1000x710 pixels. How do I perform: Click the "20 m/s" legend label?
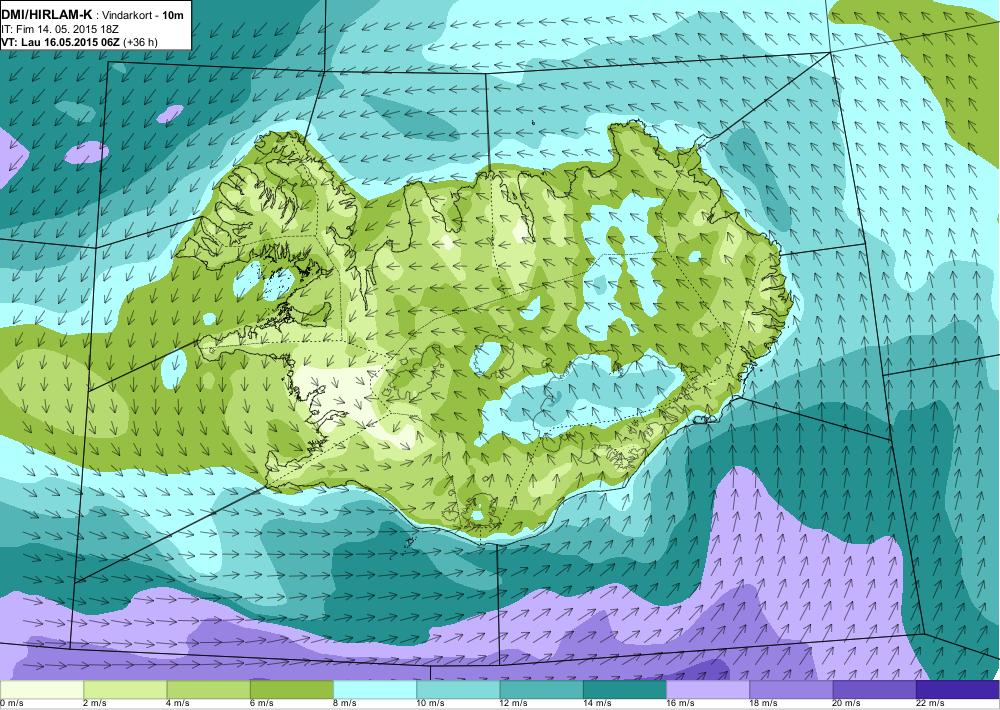click(x=848, y=703)
